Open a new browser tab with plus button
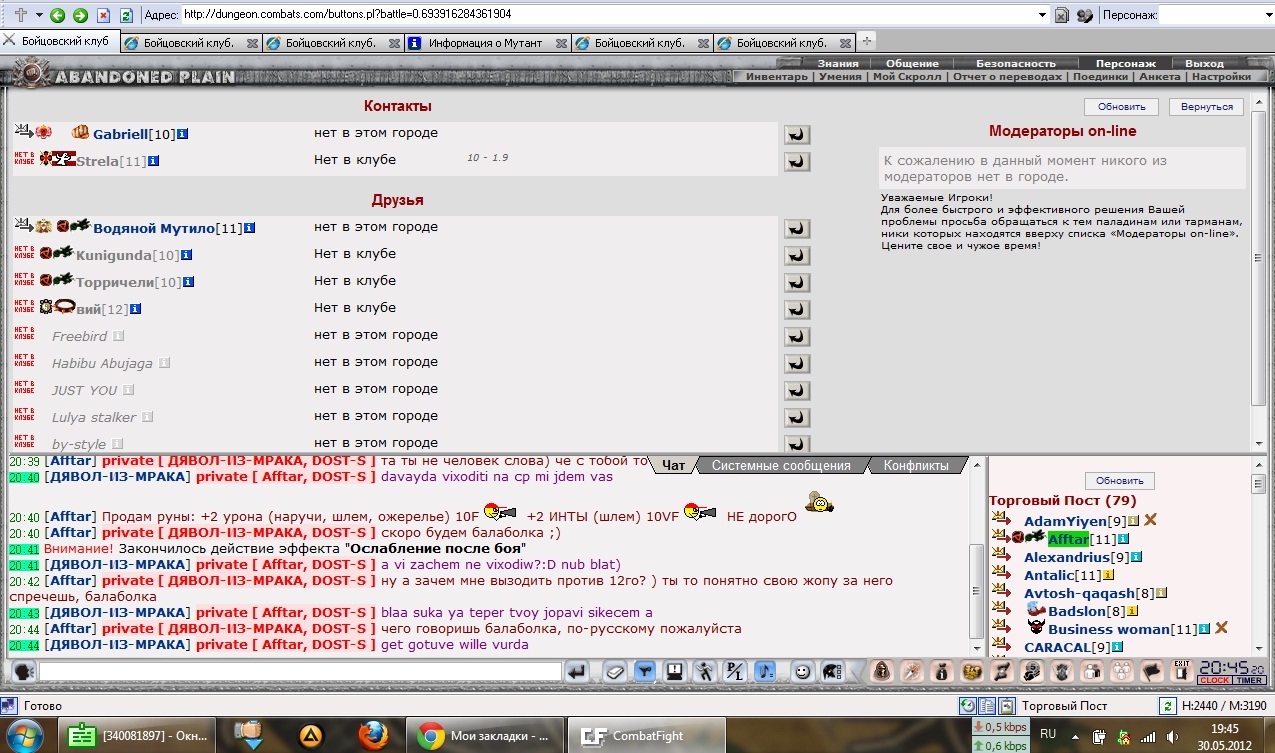The width and height of the screenshot is (1275, 753). pos(867,42)
